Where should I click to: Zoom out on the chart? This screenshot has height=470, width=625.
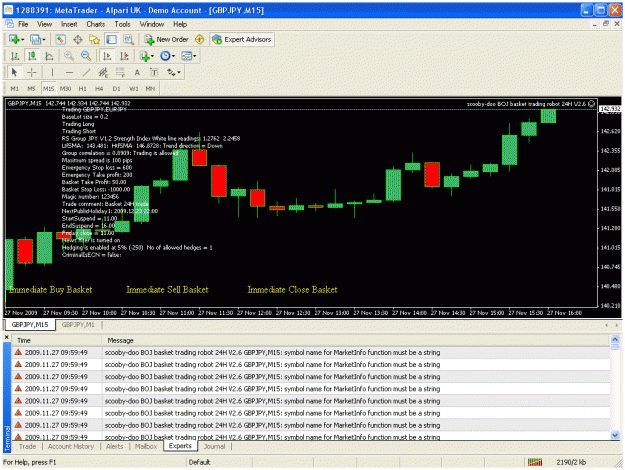coord(86,56)
